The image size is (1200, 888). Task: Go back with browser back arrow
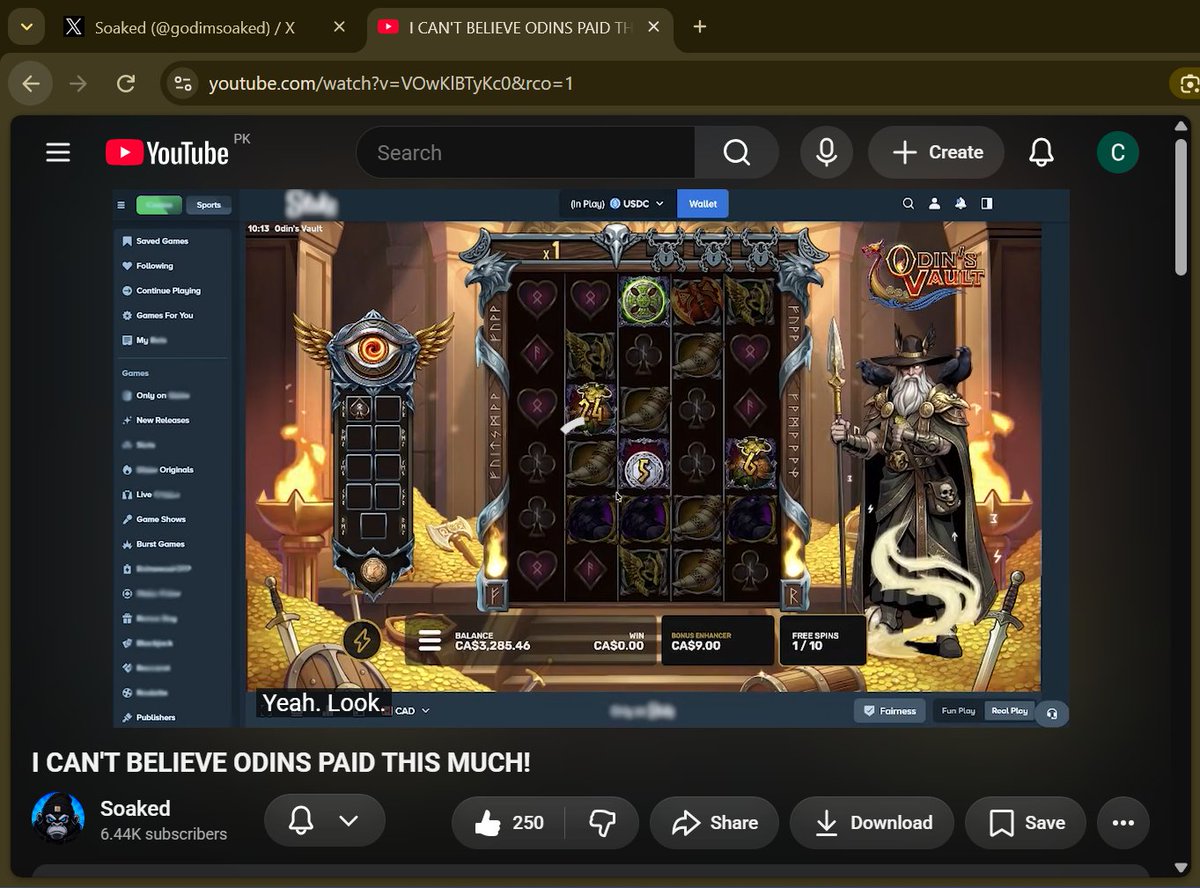(x=31, y=83)
